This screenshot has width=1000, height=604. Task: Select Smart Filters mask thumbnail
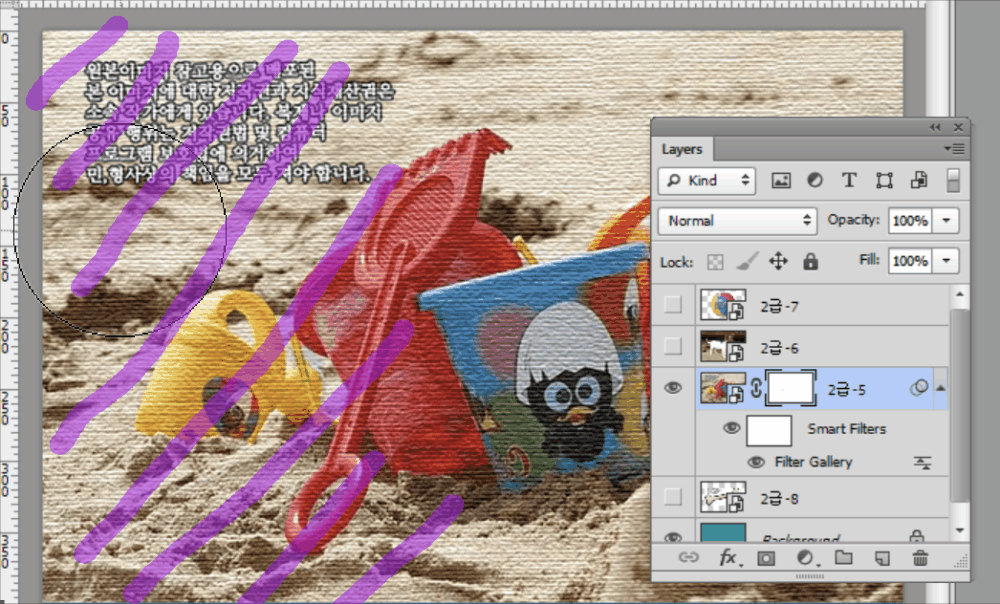tap(769, 431)
